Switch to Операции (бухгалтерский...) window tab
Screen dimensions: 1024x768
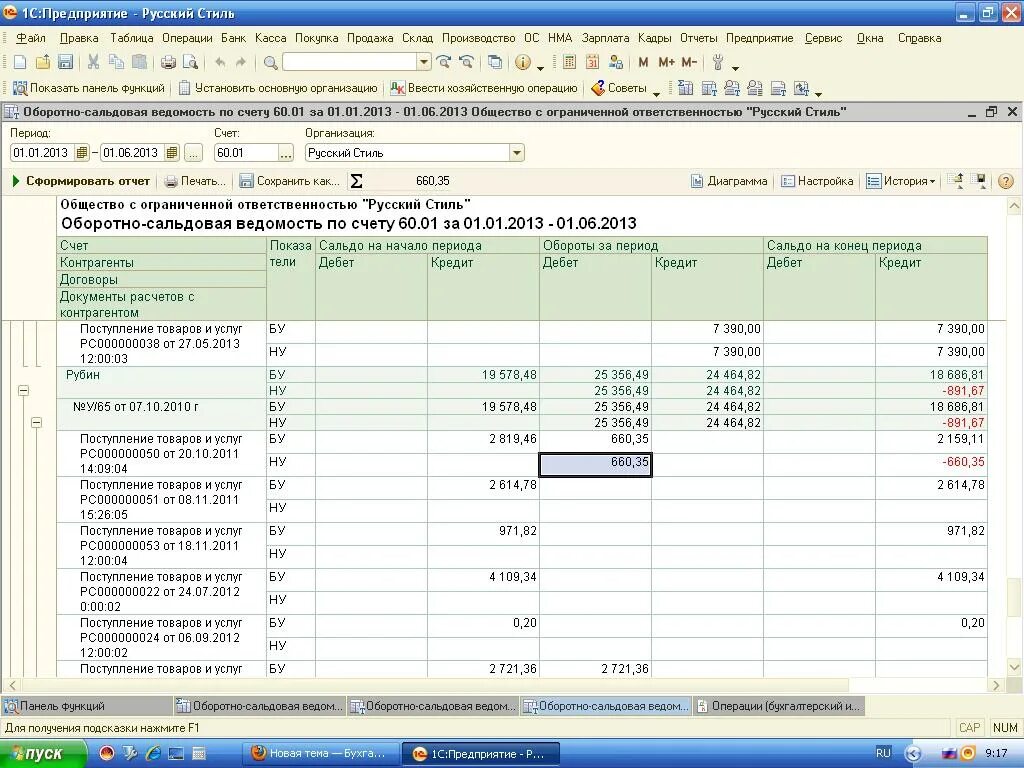(x=780, y=706)
